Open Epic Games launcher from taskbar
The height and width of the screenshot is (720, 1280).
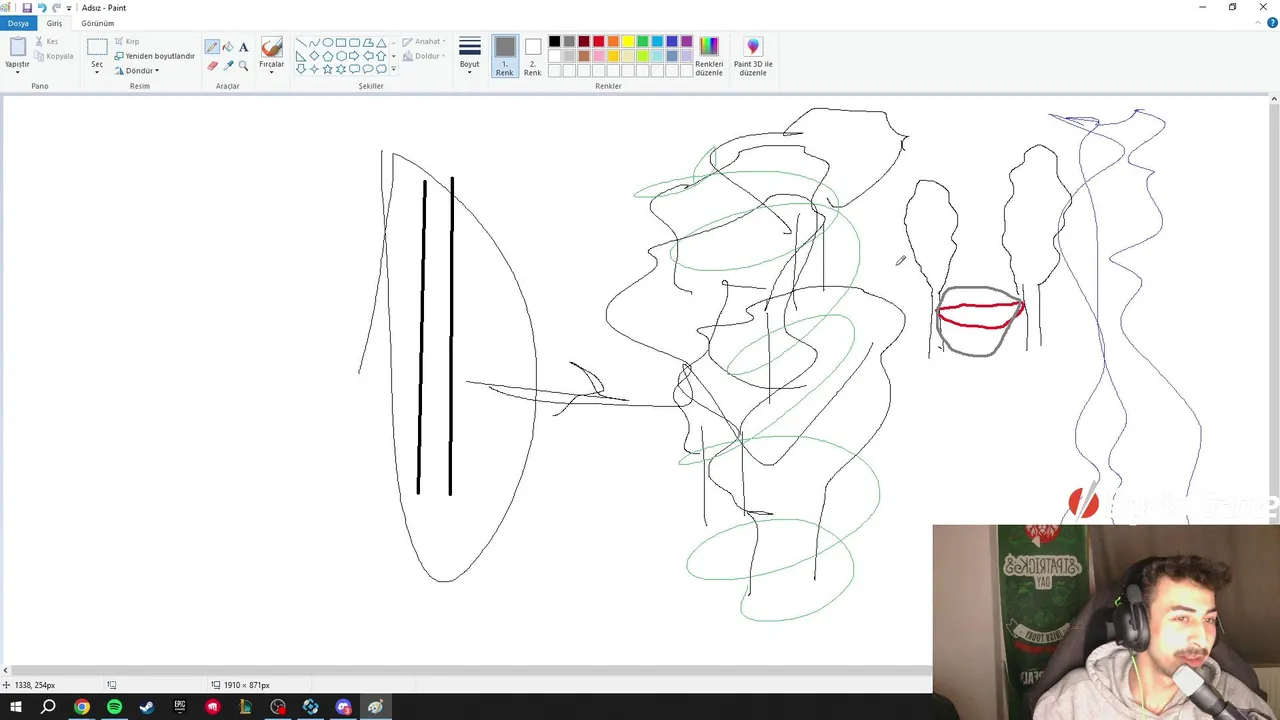coord(180,707)
